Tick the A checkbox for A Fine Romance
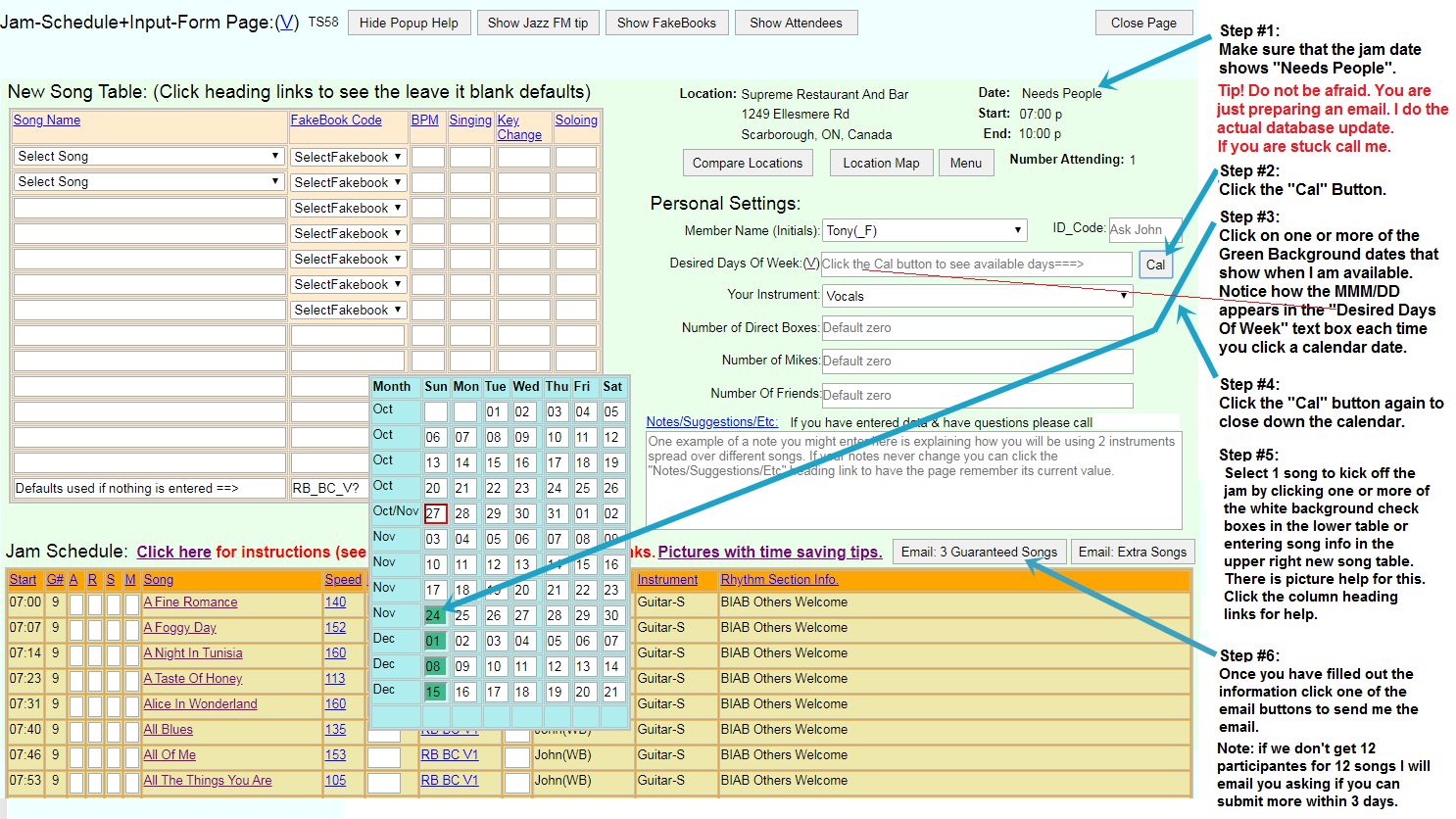 (76, 603)
